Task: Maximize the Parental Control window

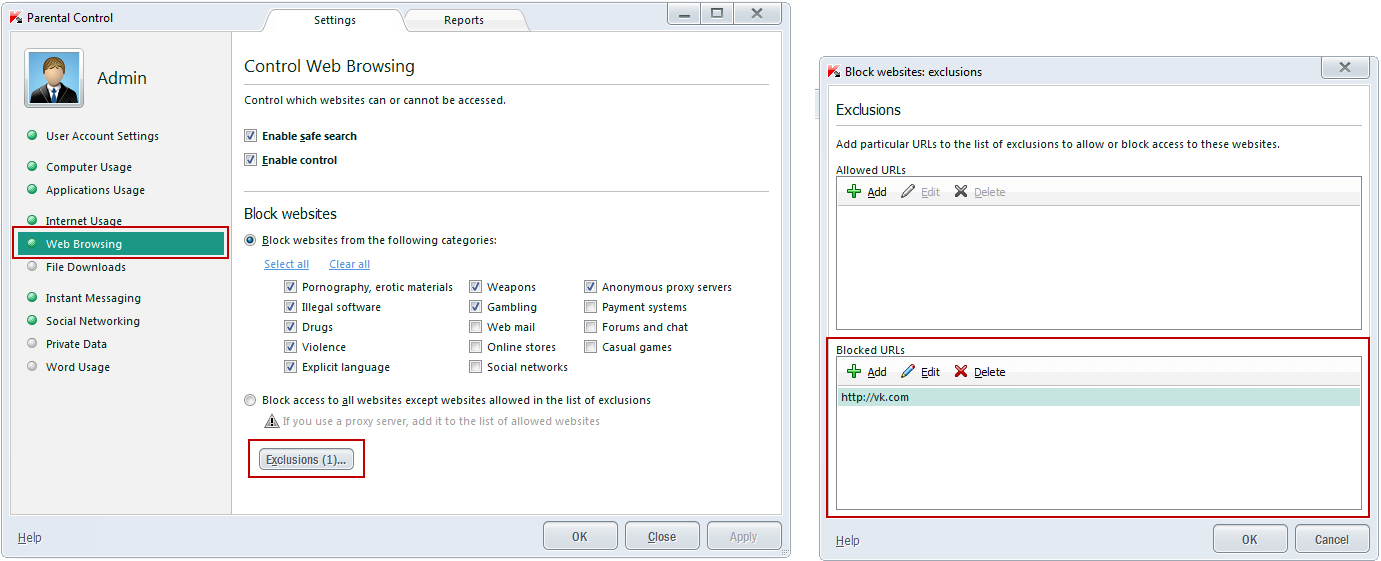Action: pos(716,13)
